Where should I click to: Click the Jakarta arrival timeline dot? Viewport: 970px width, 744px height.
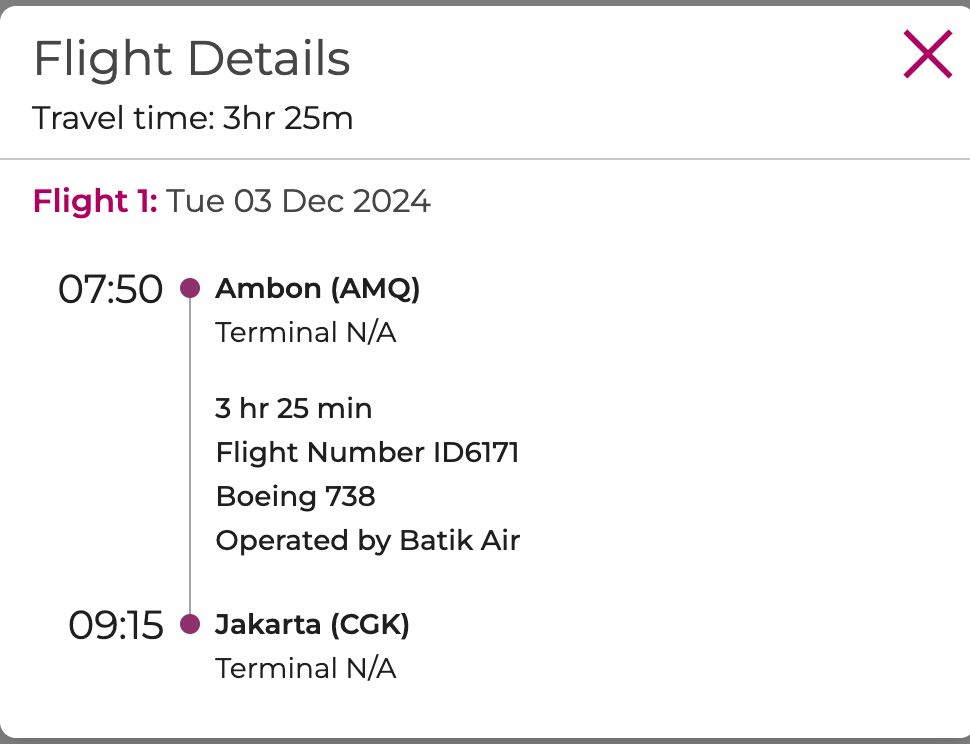point(190,624)
